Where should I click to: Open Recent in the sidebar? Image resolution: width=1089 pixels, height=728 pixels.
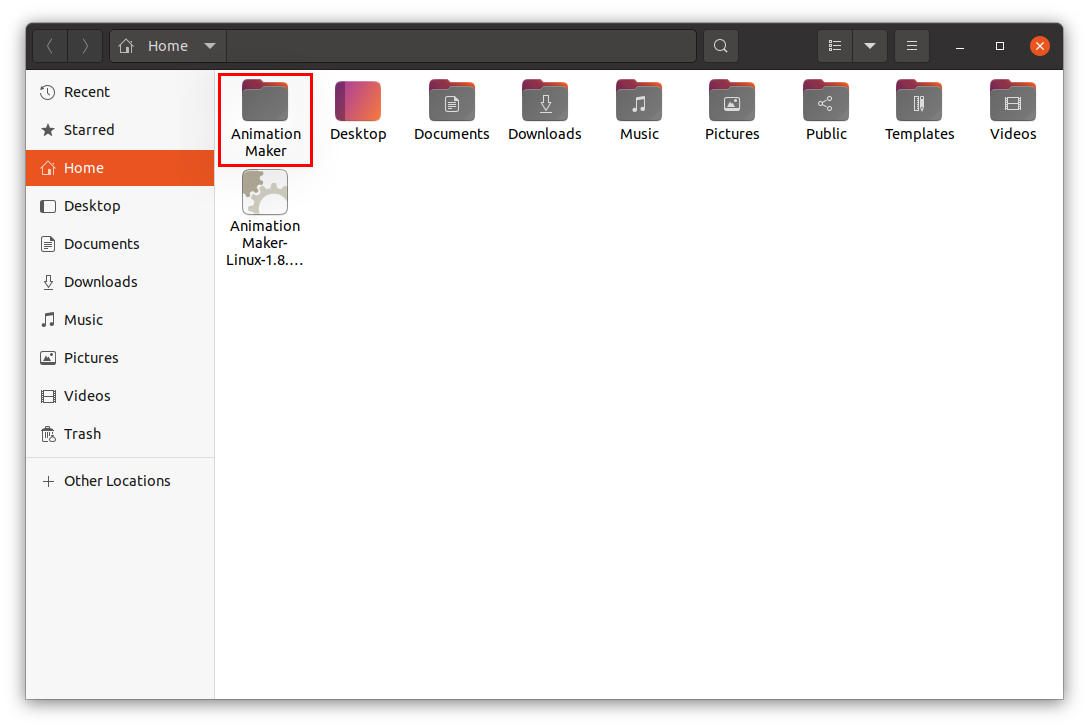120,92
